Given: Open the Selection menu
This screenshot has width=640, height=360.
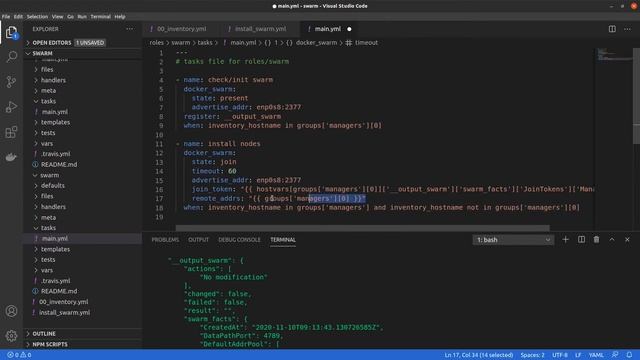Looking at the screenshot, I should pos(37,17).
